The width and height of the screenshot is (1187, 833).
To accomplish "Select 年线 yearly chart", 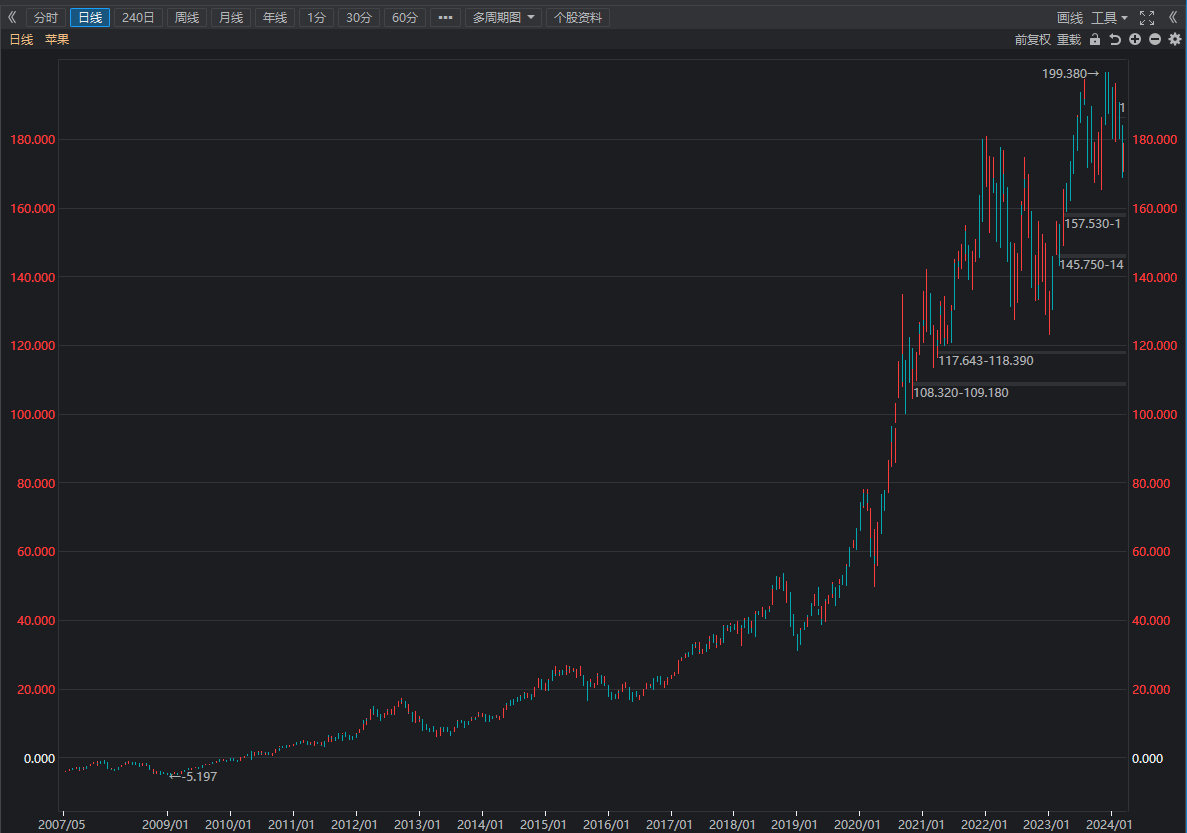I will pos(275,17).
